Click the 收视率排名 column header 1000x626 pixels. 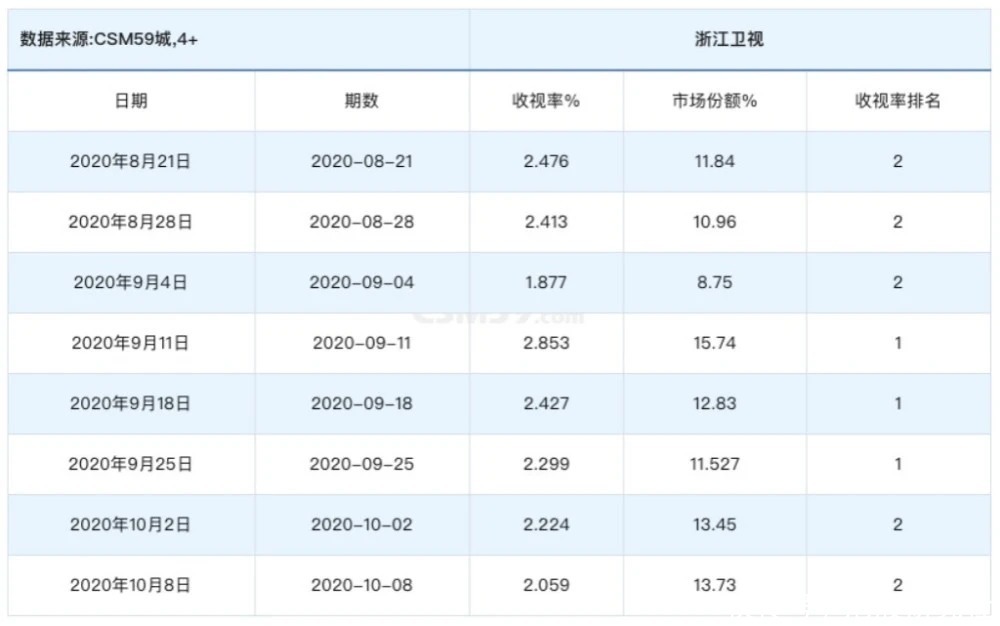[897, 101]
